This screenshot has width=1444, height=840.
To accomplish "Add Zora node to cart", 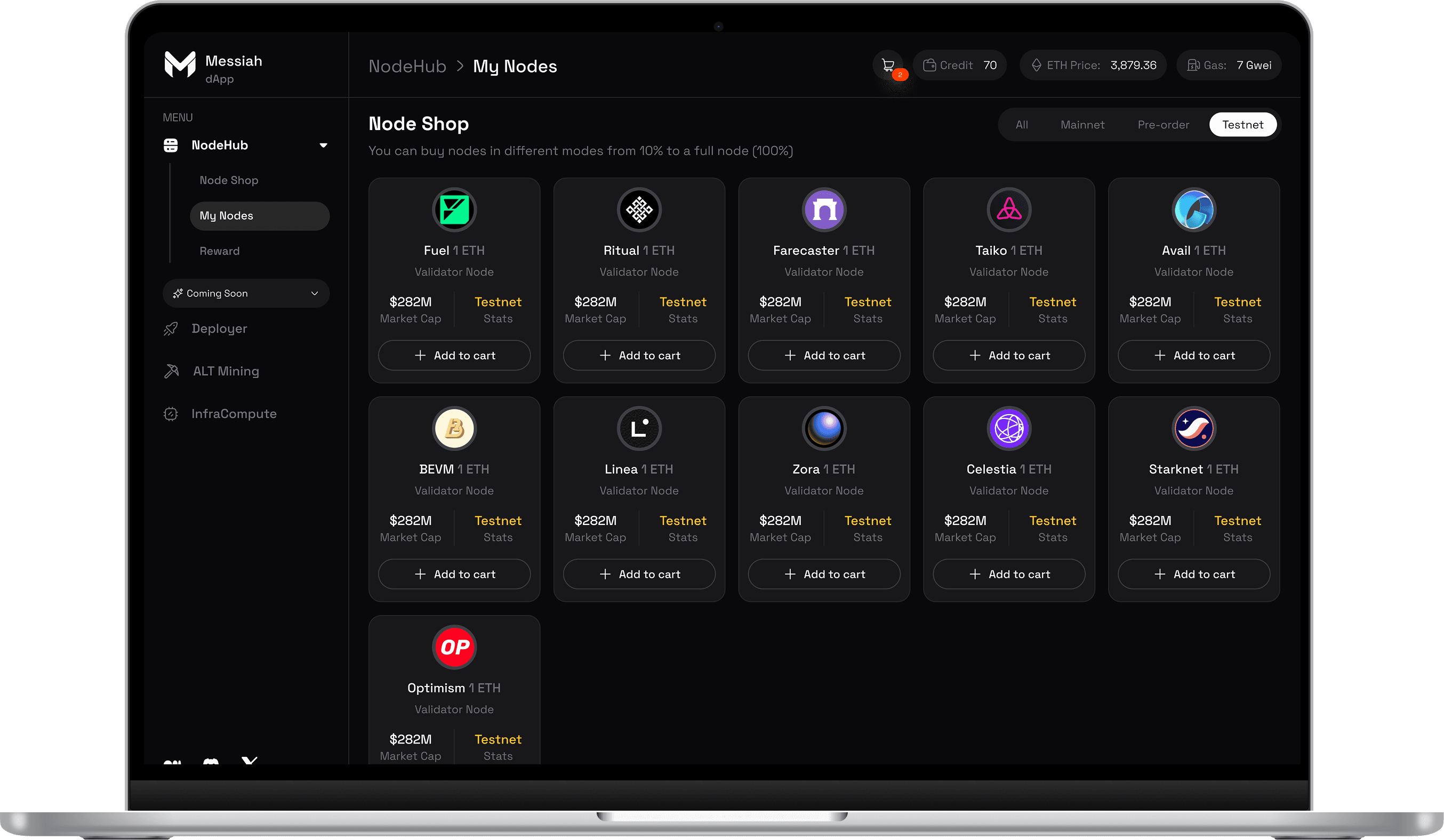I will tap(824, 575).
